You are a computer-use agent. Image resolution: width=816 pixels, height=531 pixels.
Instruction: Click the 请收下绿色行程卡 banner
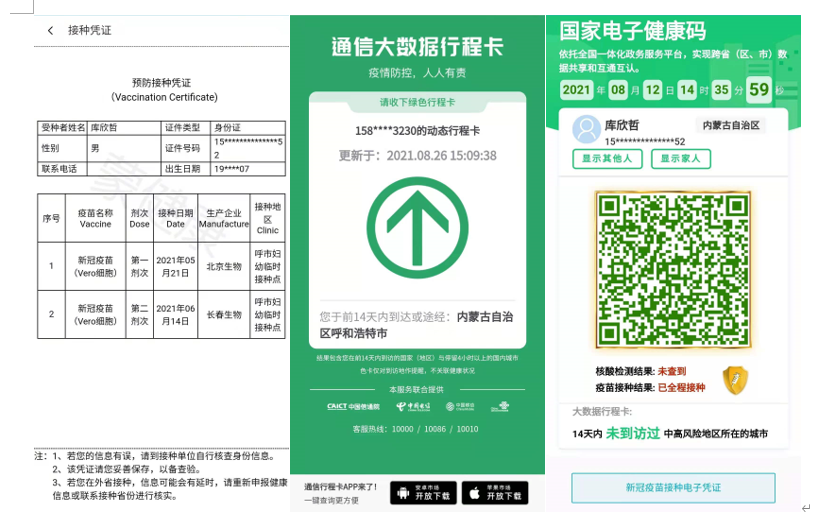(417, 102)
